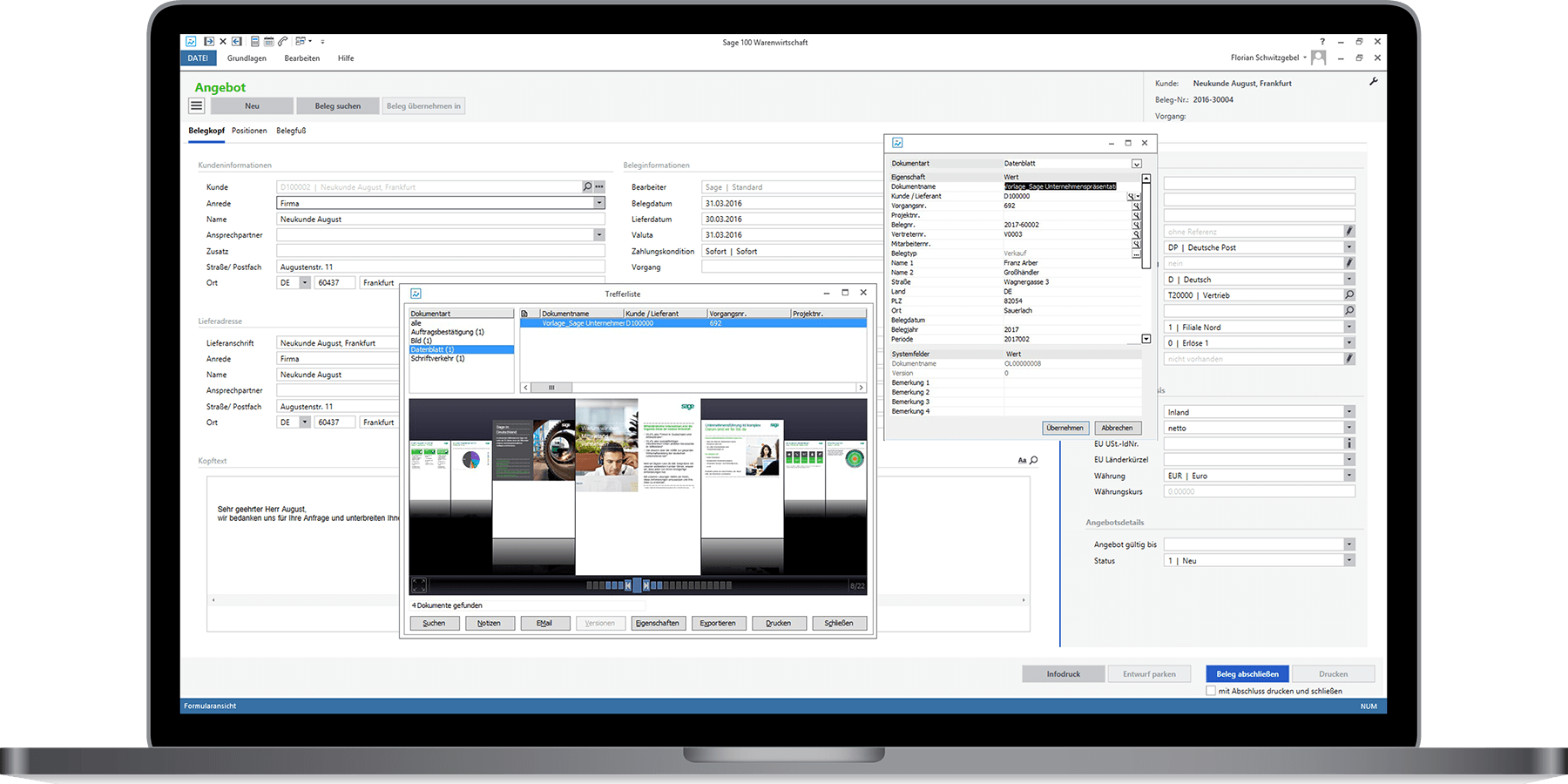The height and width of the screenshot is (784, 1568).
Task: Open the Bearbeiten menu
Action: pyautogui.click(x=302, y=58)
